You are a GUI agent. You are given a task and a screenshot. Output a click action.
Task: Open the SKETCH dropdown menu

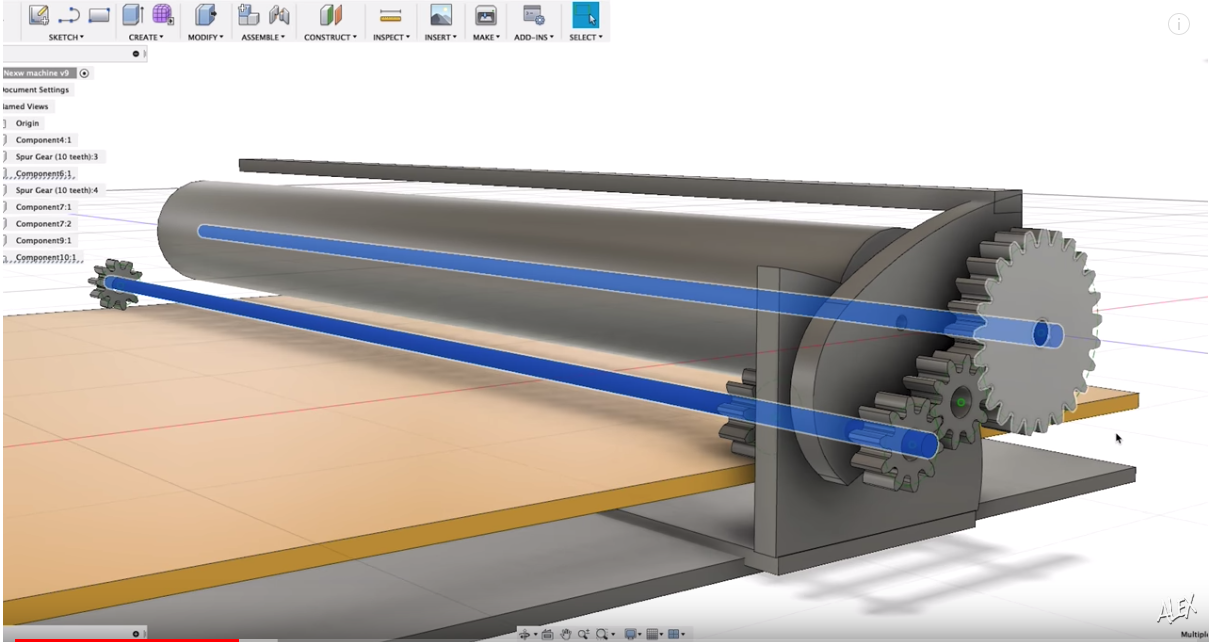pos(66,37)
